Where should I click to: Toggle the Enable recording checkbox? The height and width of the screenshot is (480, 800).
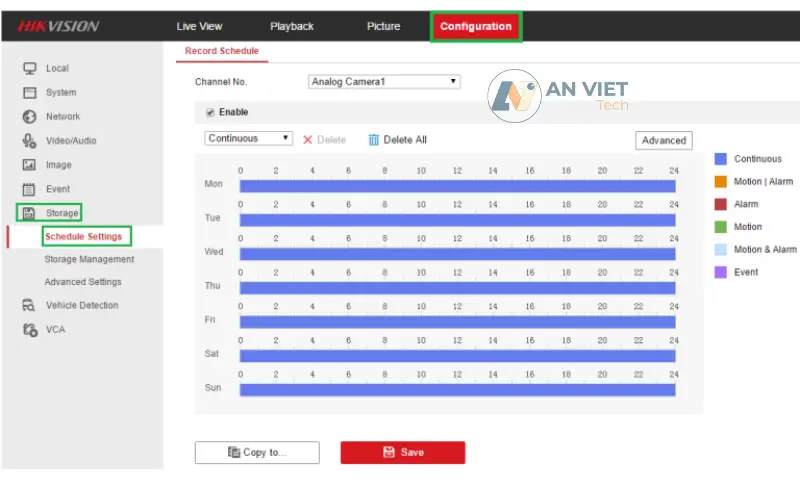[210, 112]
